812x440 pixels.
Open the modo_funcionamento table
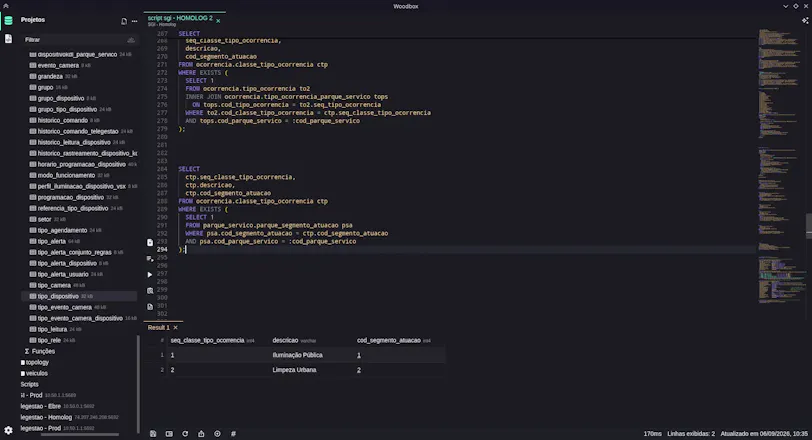[x=66, y=175]
